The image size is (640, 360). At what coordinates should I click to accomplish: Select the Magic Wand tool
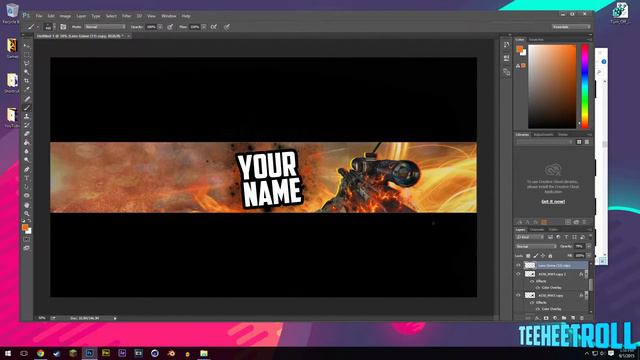click(27, 72)
